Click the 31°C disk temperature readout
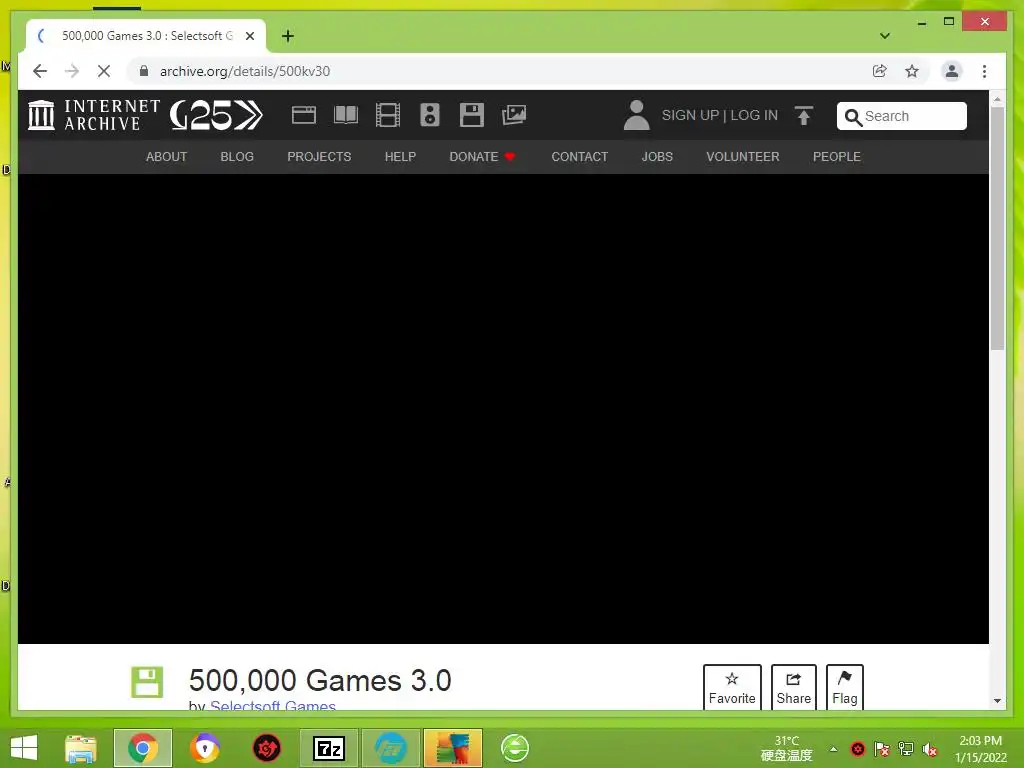Image resolution: width=1024 pixels, height=768 pixels. (787, 748)
